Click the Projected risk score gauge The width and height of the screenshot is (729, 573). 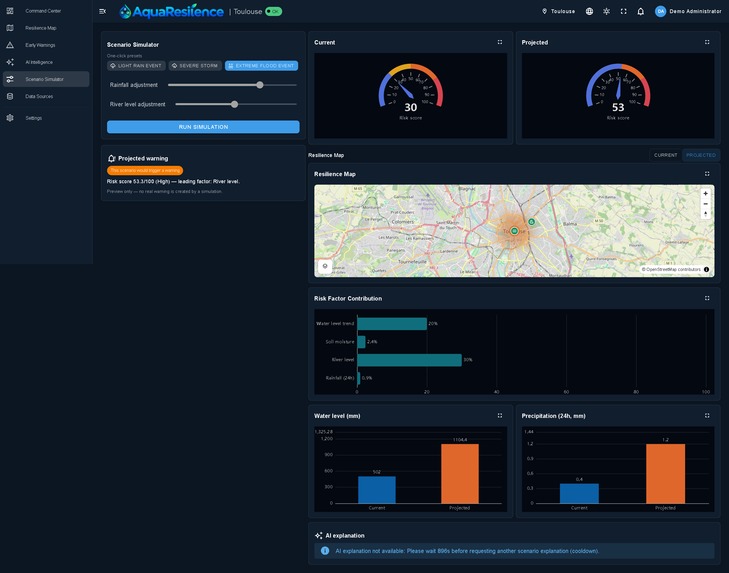[618, 92]
